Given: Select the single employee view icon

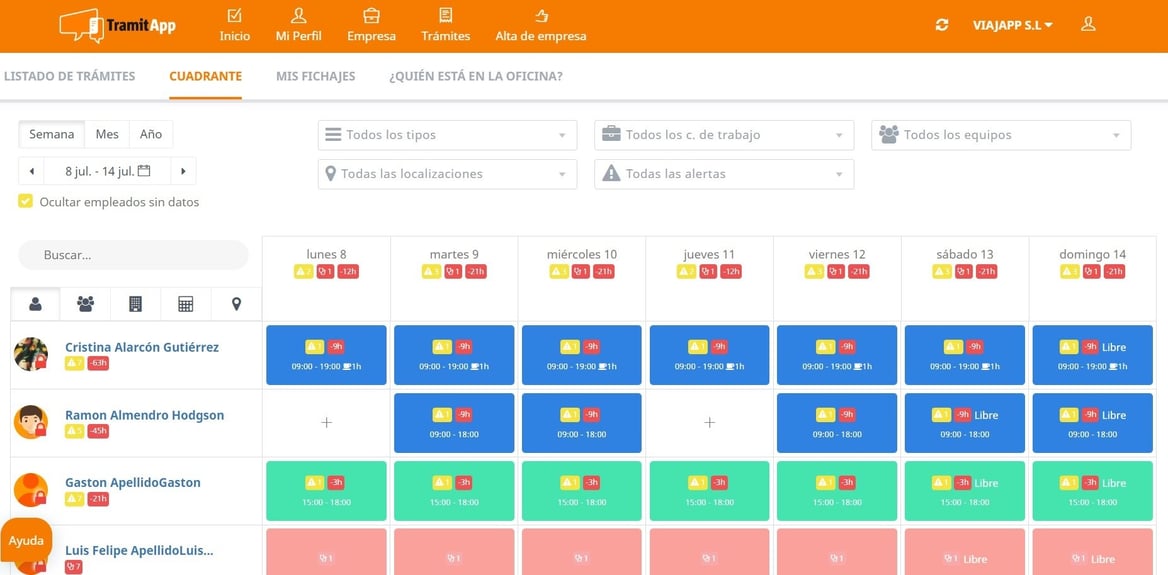Looking at the screenshot, I should pos(35,304).
